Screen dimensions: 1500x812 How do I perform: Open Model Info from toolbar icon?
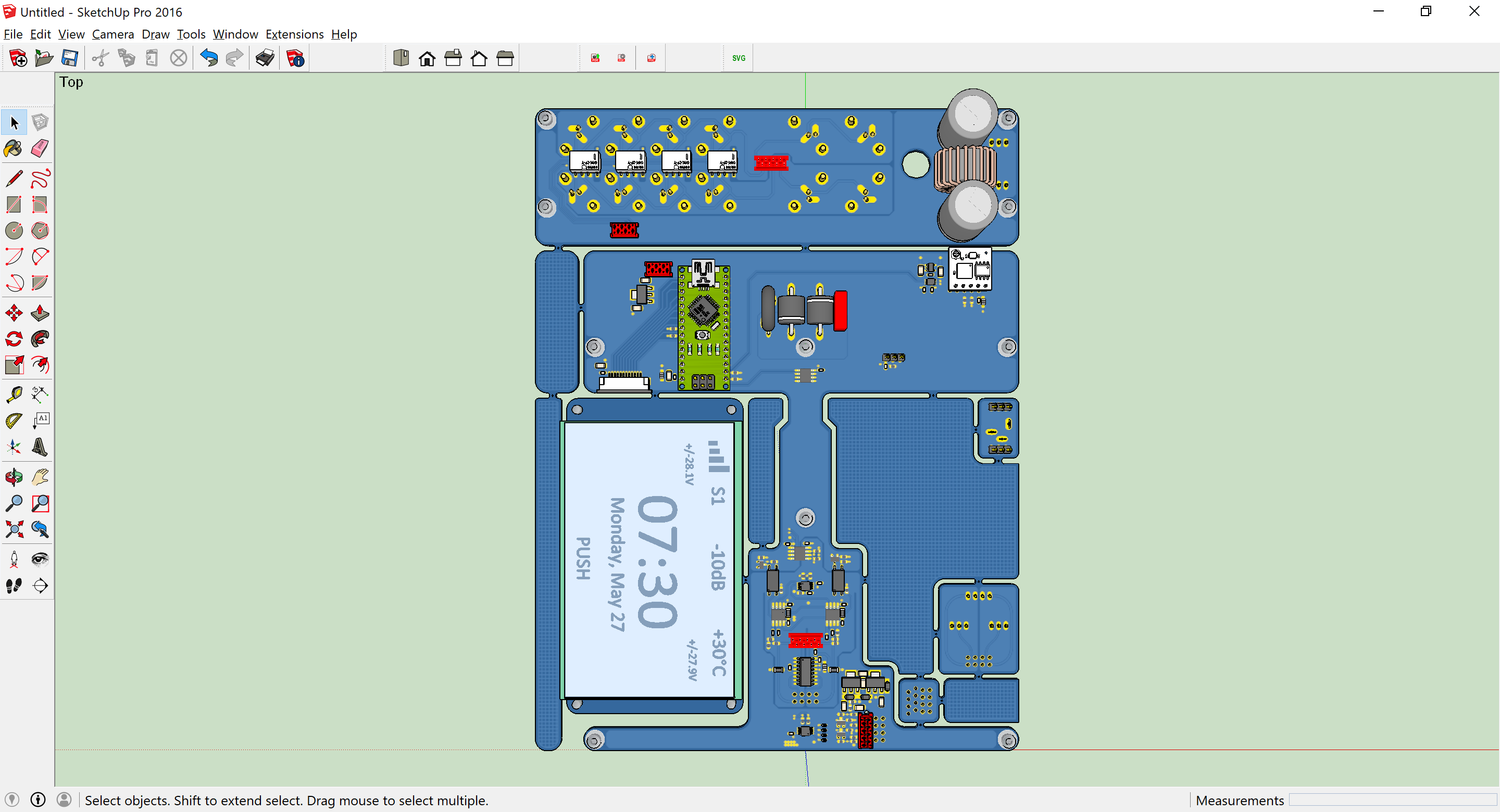coord(295,58)
